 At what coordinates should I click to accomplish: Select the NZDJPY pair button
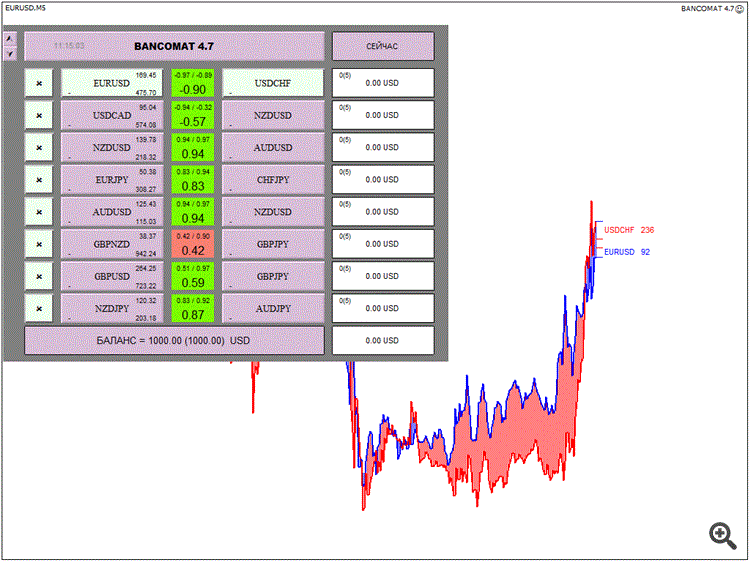(x=112, y=309)
